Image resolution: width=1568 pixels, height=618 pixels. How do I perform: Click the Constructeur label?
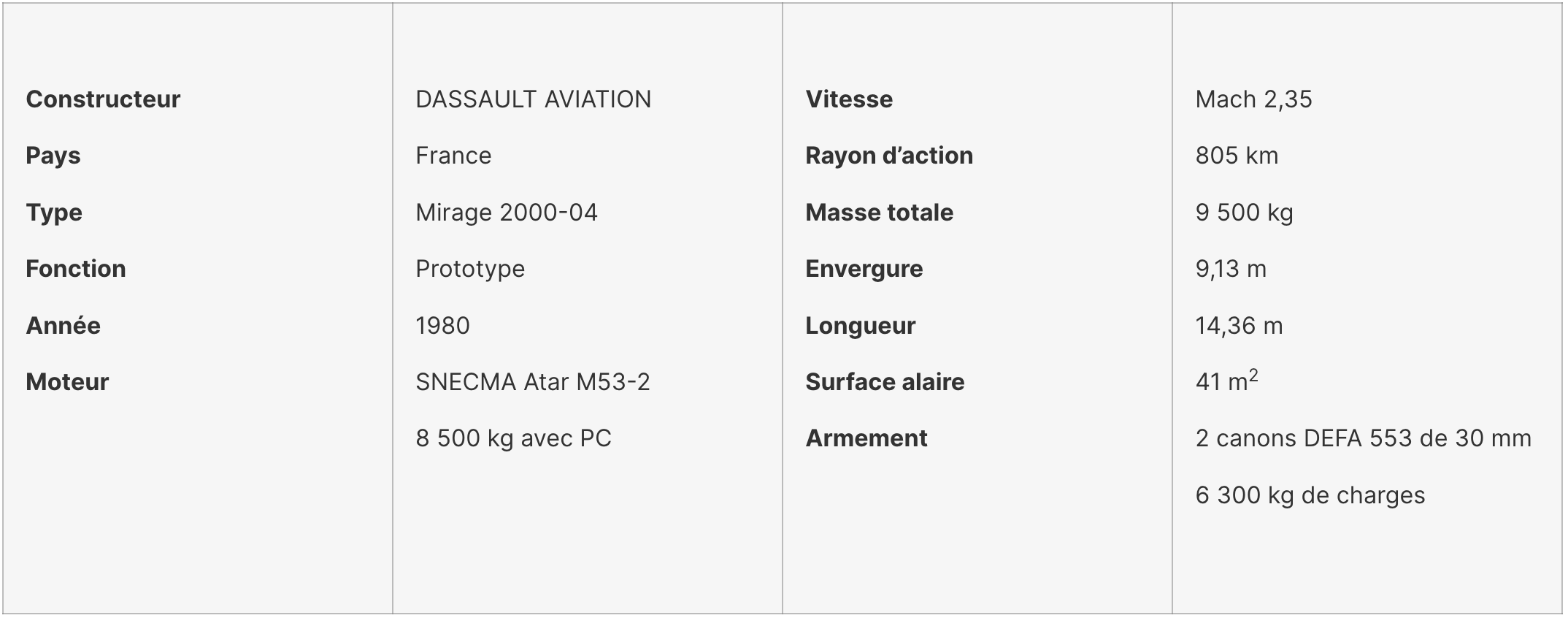coord(103,99)
